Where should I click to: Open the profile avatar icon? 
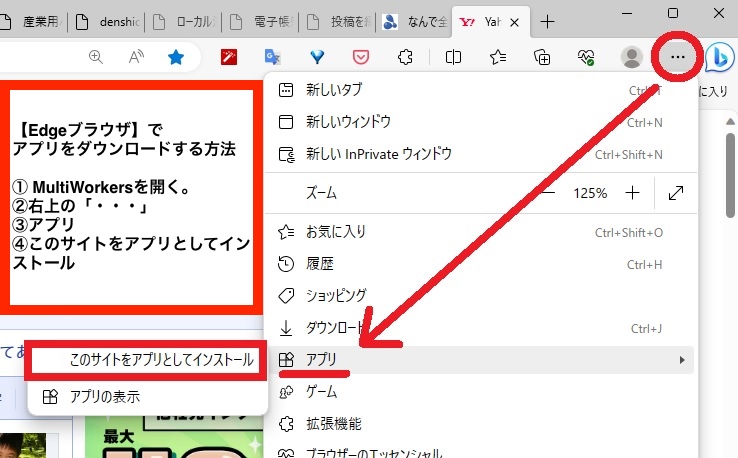pyautogui.click(x=632, y=57)
